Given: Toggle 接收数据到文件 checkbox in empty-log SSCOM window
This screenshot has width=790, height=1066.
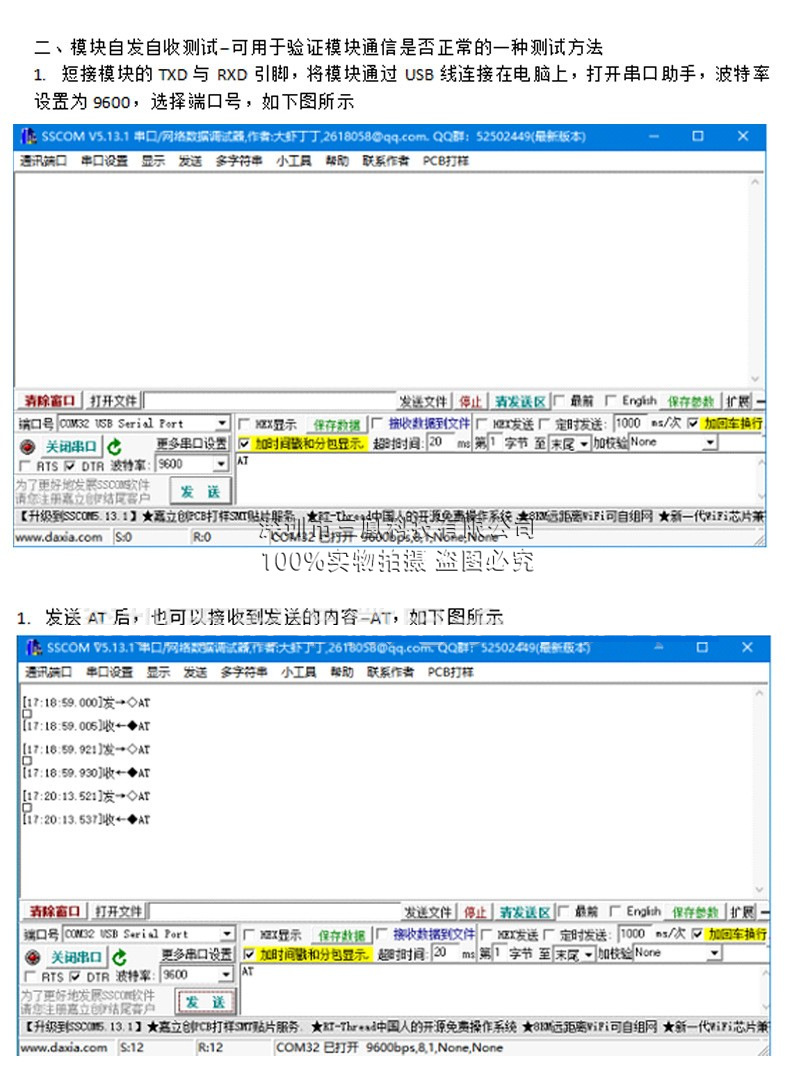Looking at the screenshot, I should 378,423.
